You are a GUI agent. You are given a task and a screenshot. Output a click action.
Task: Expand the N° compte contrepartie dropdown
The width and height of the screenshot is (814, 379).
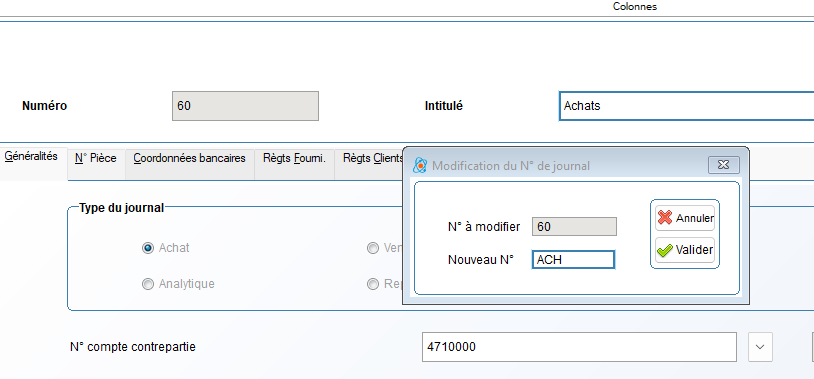pos(760,347)
